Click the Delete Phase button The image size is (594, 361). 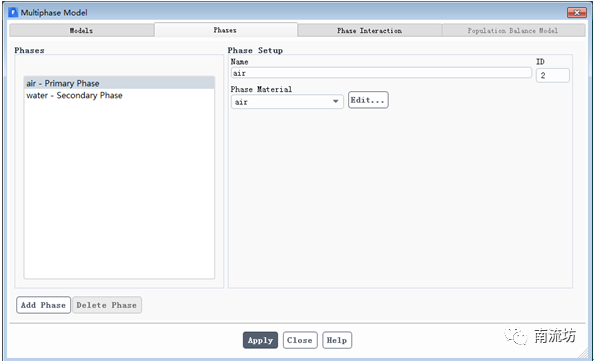click(107, 305)
